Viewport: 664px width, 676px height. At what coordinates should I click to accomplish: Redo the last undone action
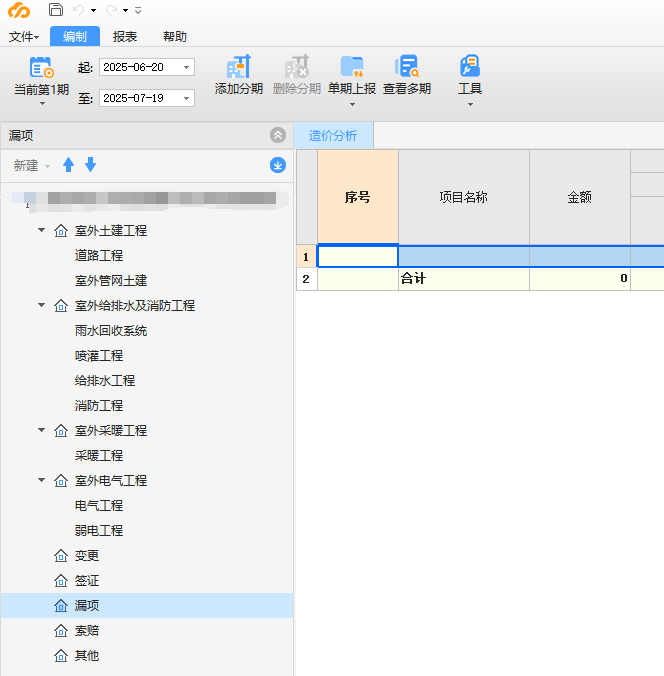coord(112,10)
